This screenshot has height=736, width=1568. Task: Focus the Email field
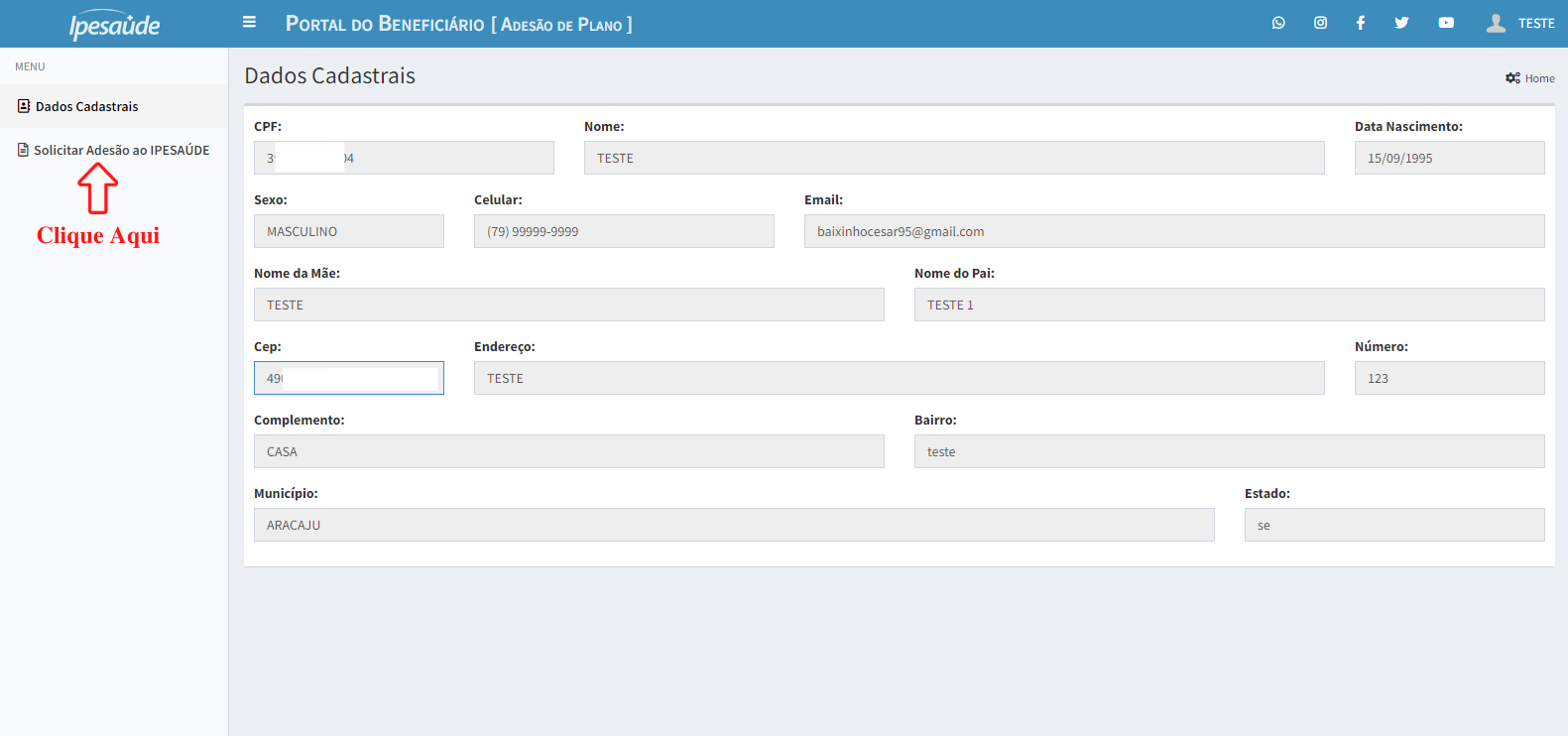click(1173, 231)
